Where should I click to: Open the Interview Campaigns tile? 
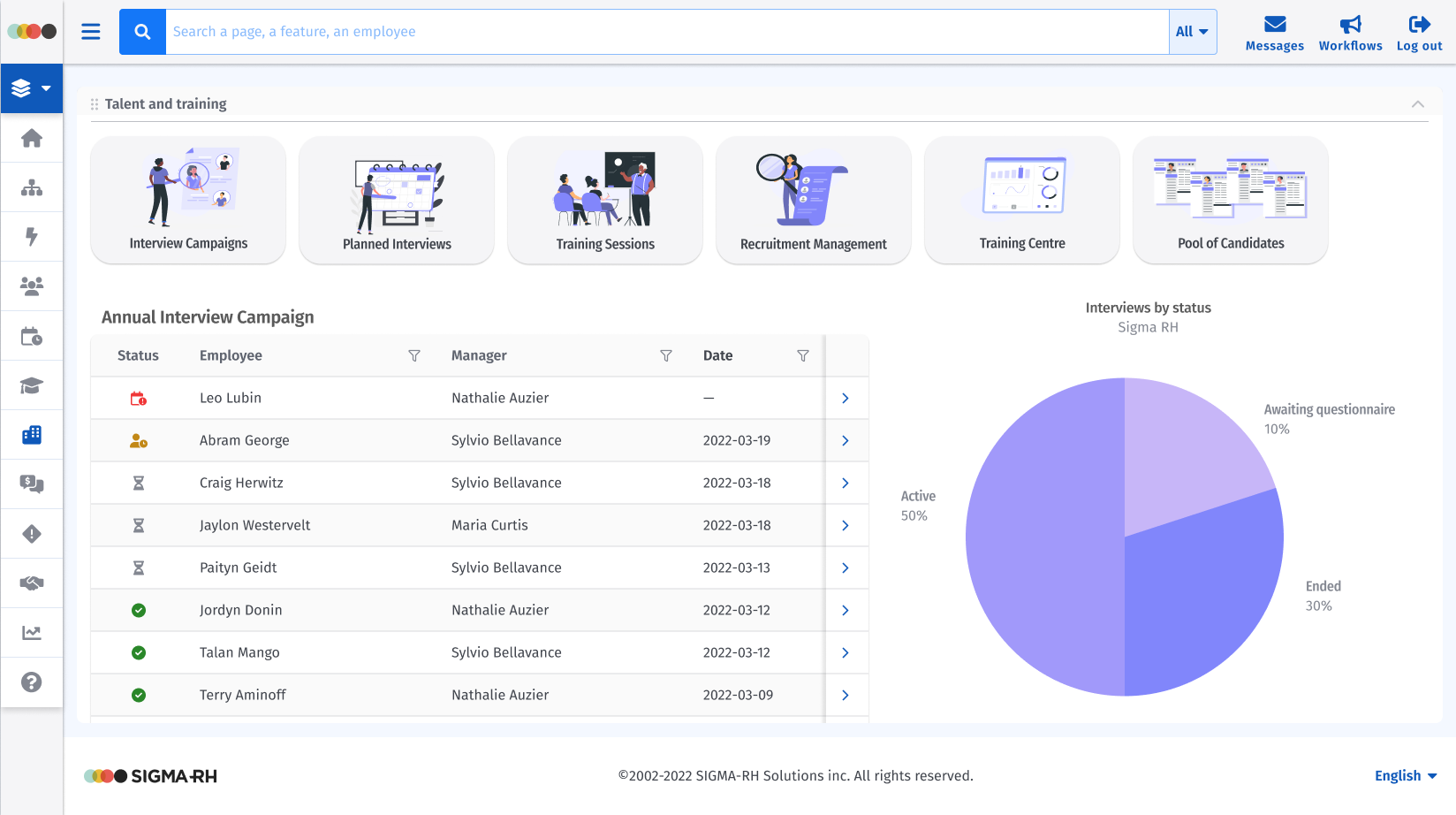pos(188,200)
